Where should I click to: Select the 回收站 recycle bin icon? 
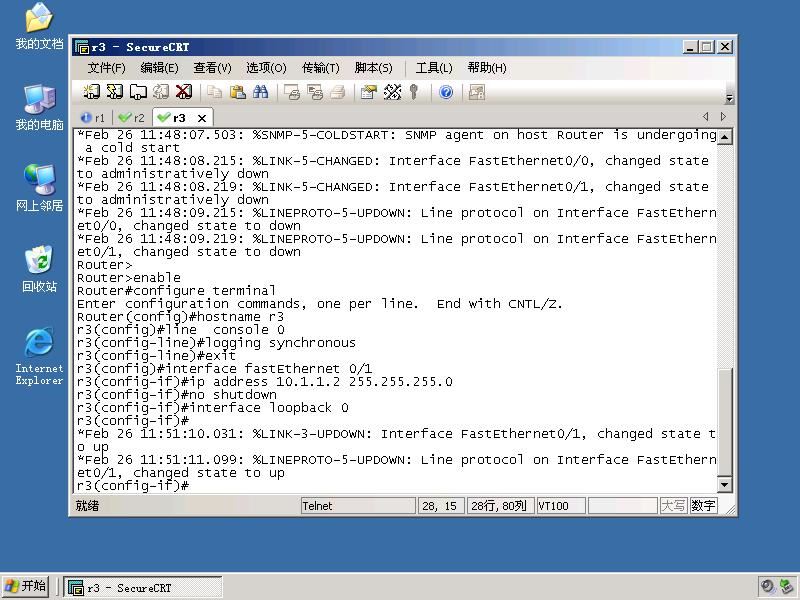point(39,269)
